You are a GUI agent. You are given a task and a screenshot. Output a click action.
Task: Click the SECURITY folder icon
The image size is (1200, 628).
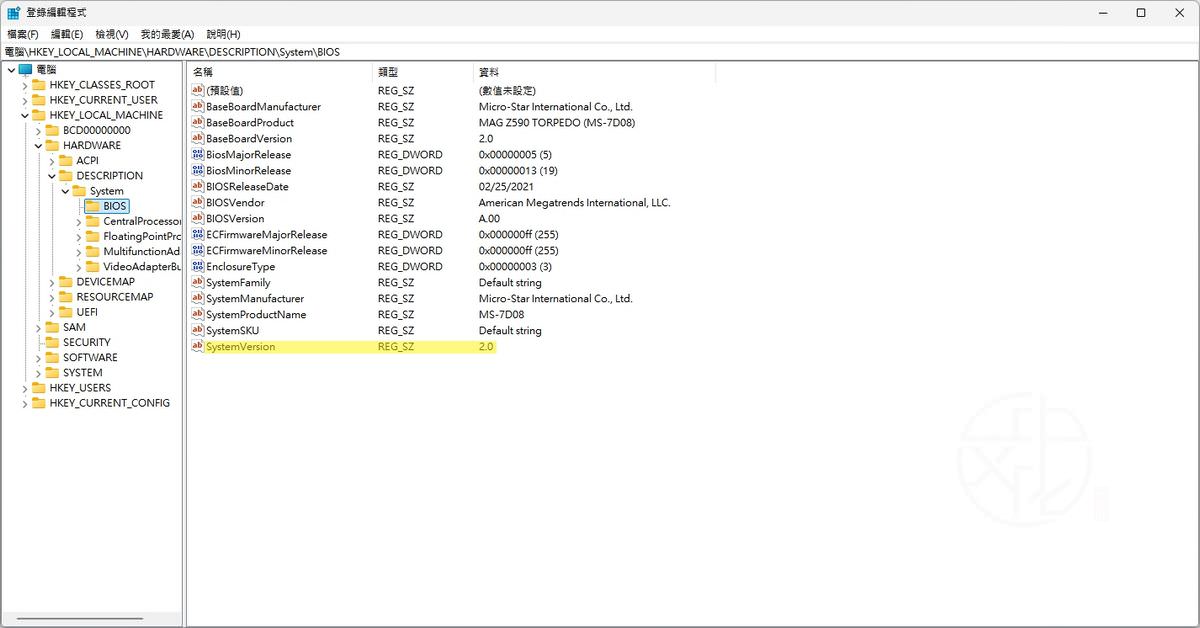click(x=53, y=342)
